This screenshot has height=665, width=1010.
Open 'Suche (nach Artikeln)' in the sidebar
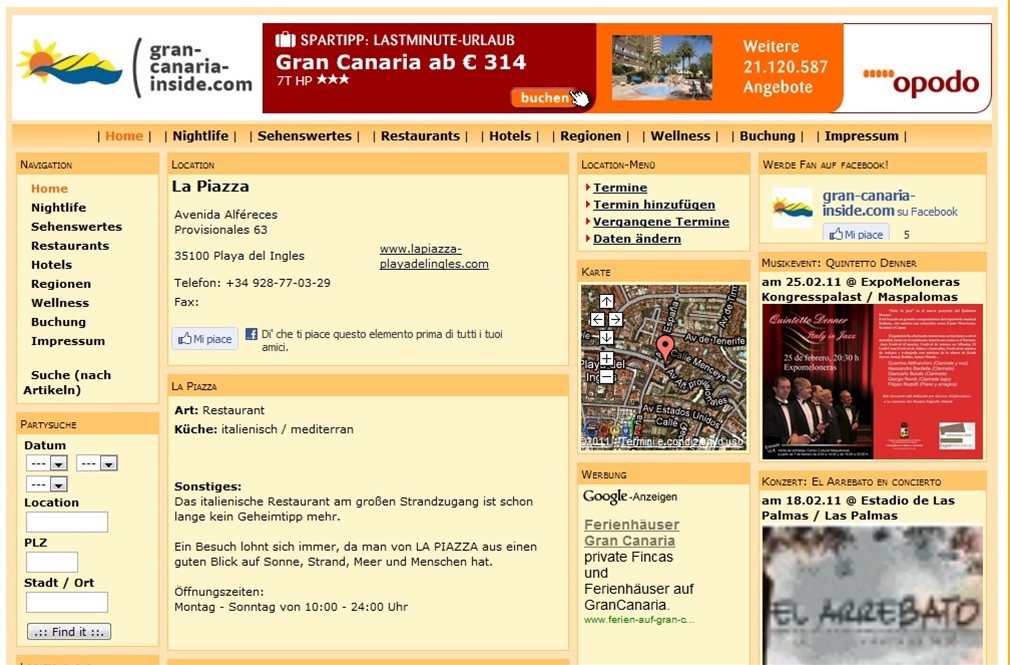(67, 382)
